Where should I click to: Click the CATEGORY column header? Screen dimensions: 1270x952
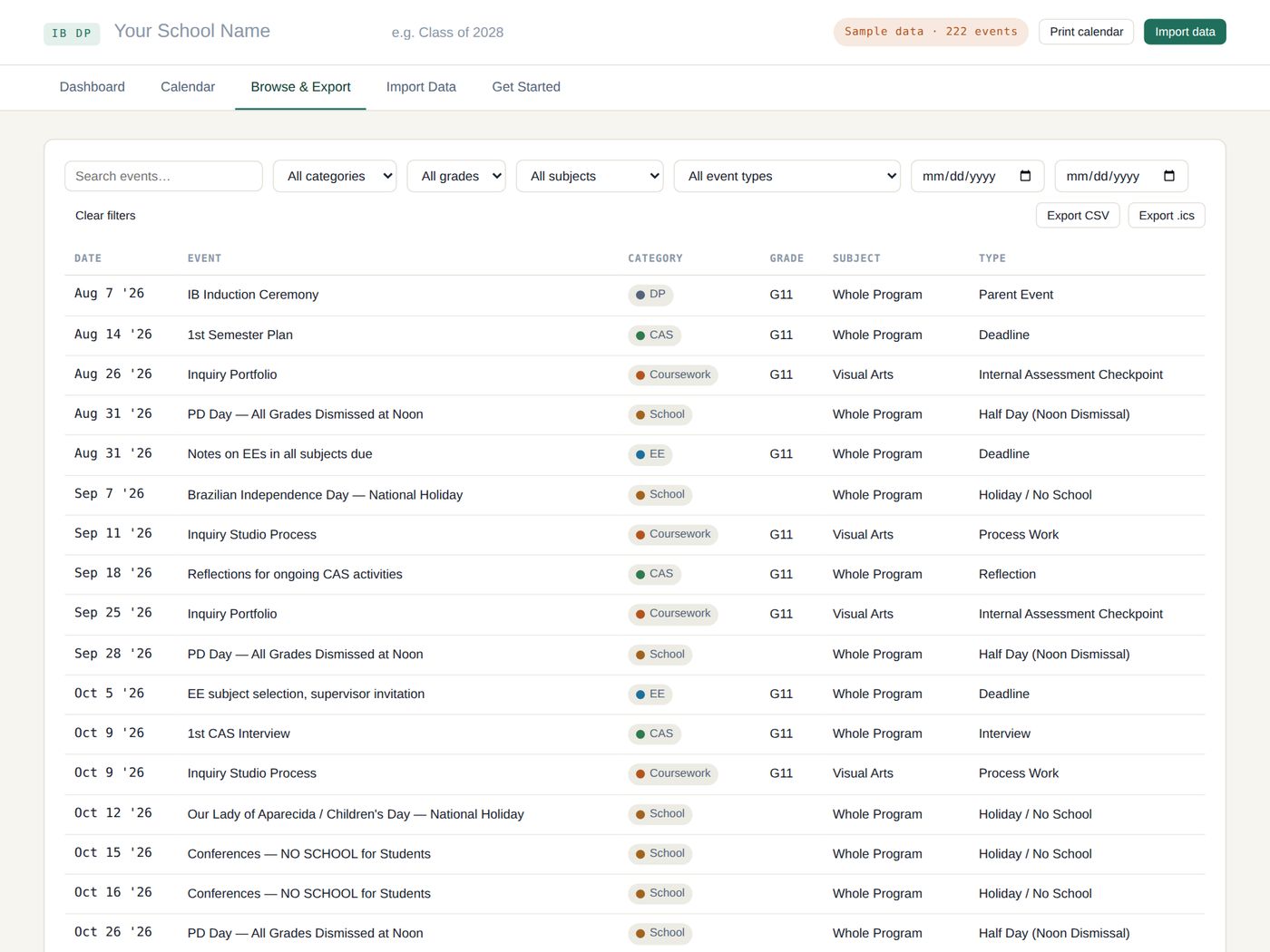(655, 258)
